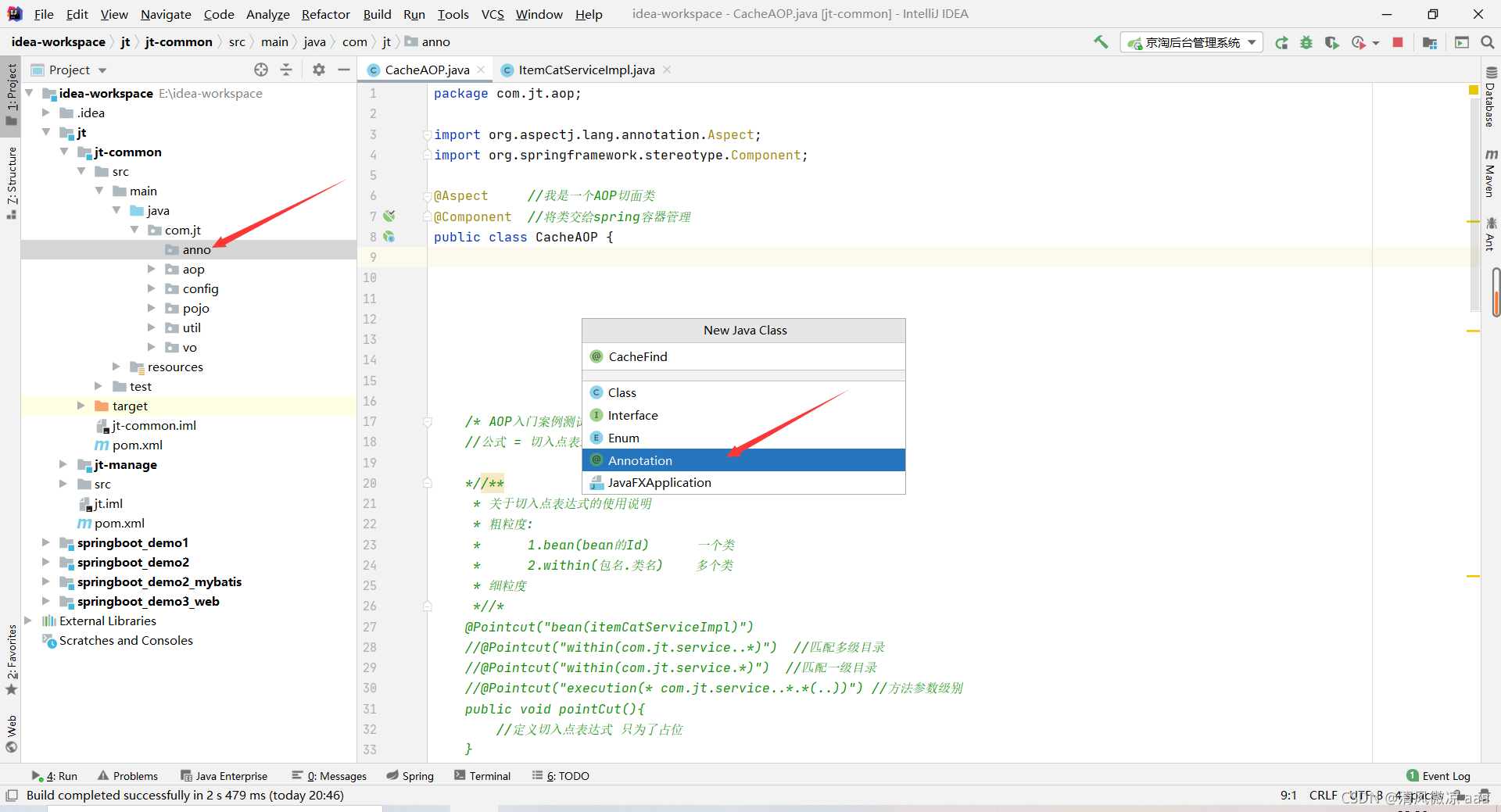Screen dimensions: 1501x812
Task: Click the Collapse All icon in Project panel
Action: pos(286,70)
